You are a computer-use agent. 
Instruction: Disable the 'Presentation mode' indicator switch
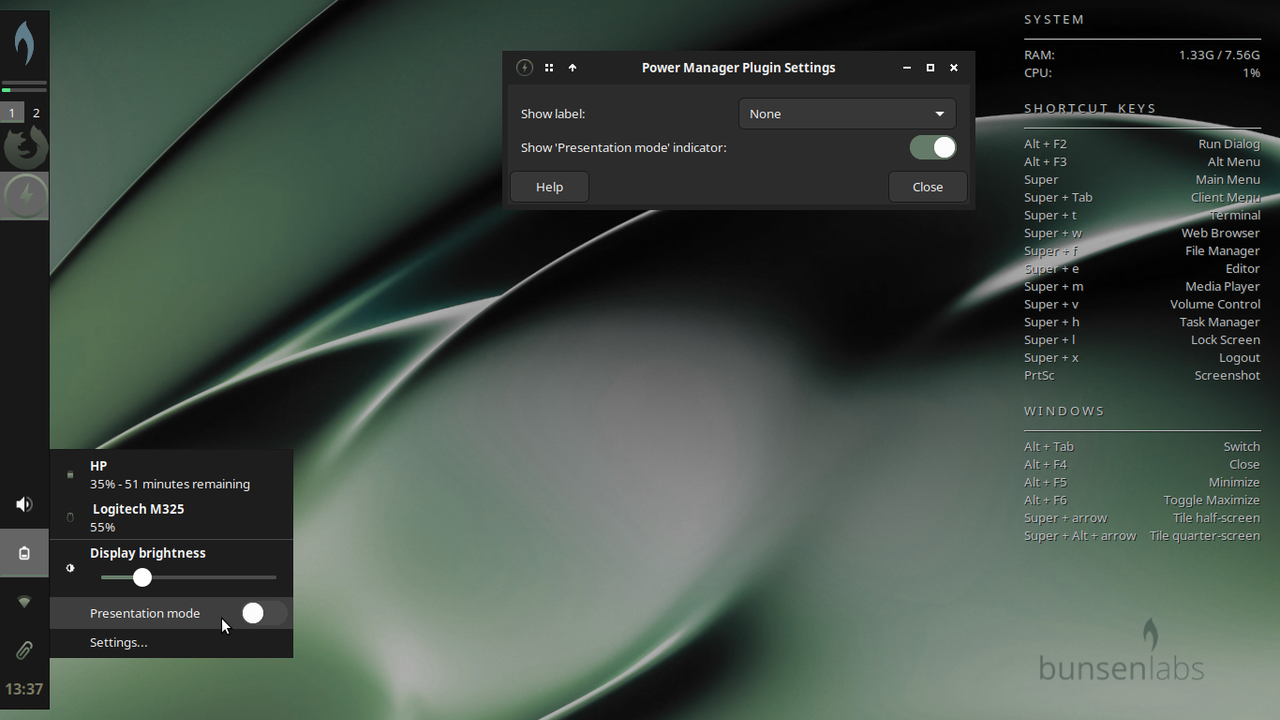coord(933,147)
